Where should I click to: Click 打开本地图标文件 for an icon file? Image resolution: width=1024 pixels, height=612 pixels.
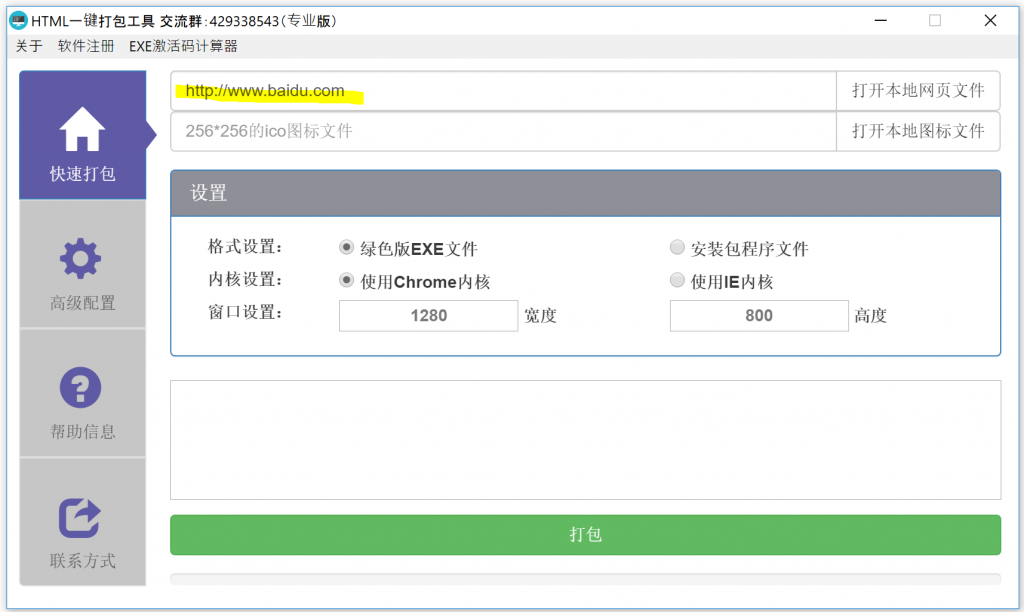(918, 131)
